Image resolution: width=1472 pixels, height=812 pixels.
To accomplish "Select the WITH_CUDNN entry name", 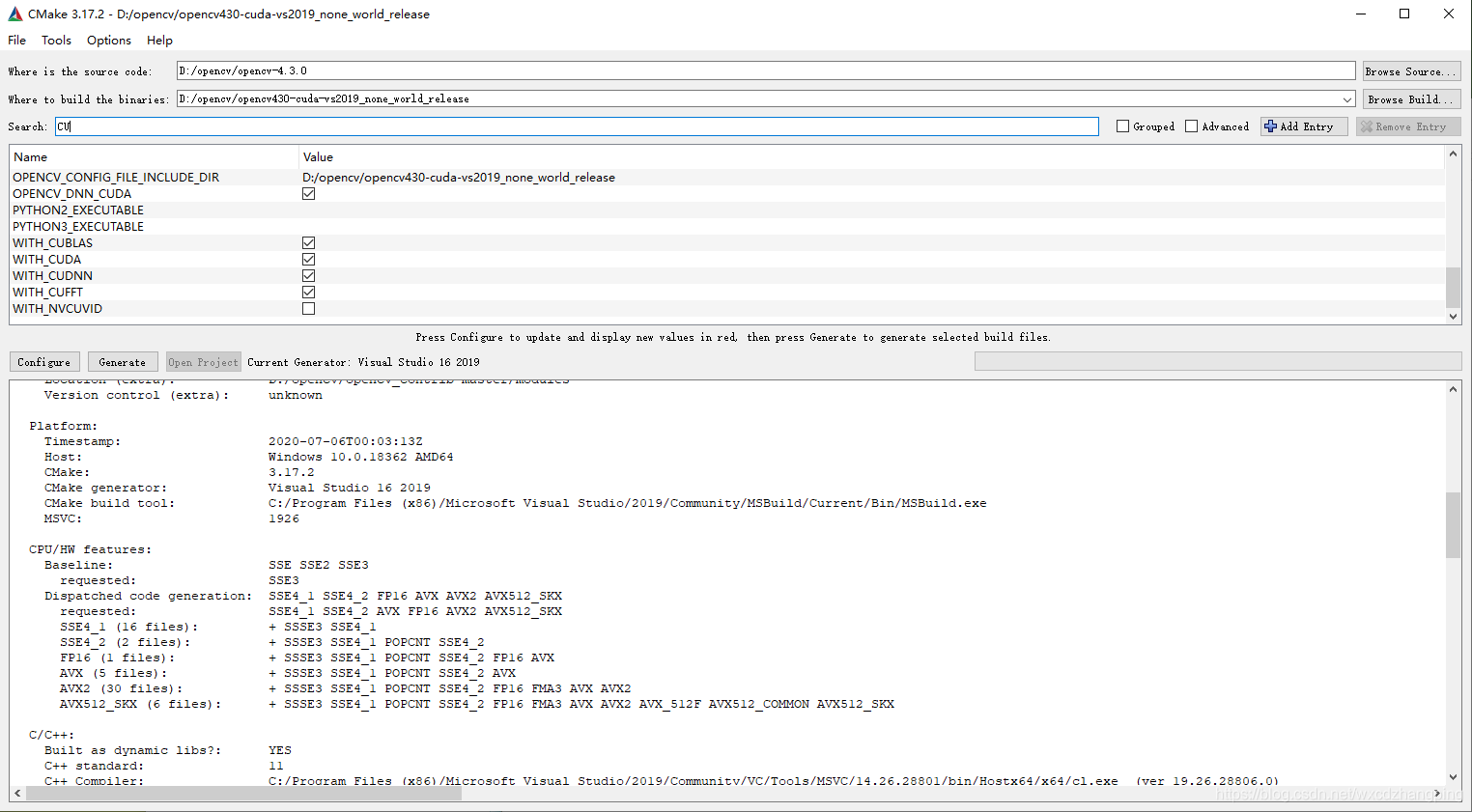I will coord(52,275).
